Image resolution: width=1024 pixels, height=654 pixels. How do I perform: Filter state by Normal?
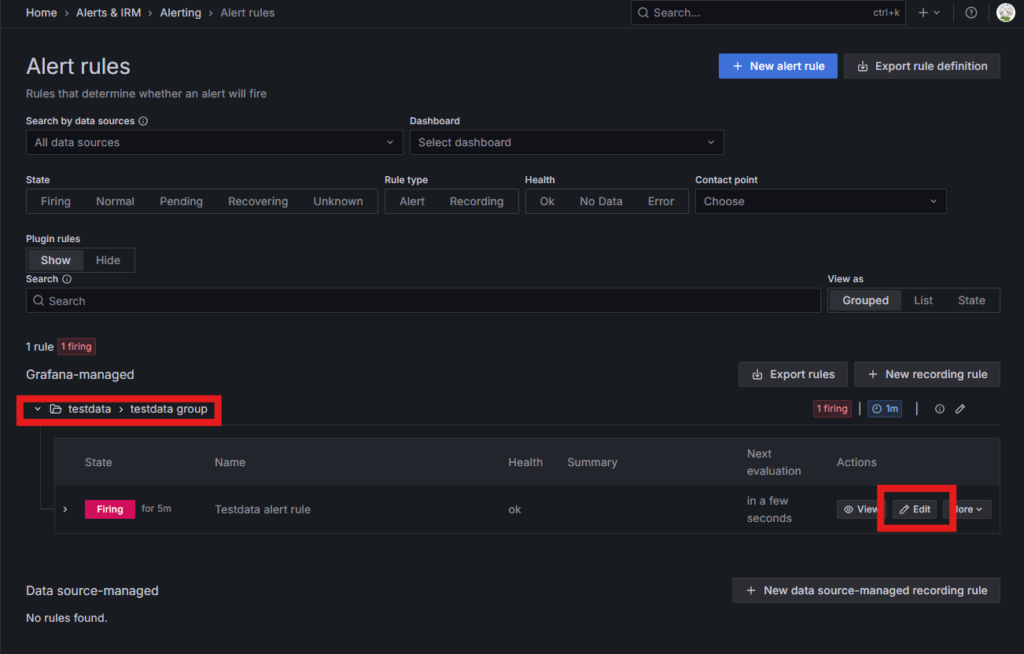coord(115,201)
